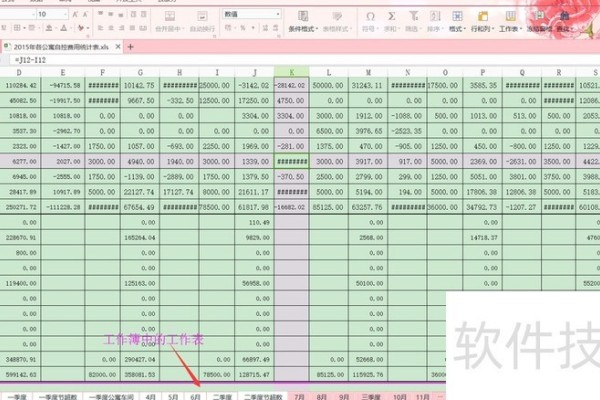Image resolution: width=600 pixels, height=400 pixels.
Task: Expand the Conditional Formatting dropdown arrow
Action: coord(317,29)
